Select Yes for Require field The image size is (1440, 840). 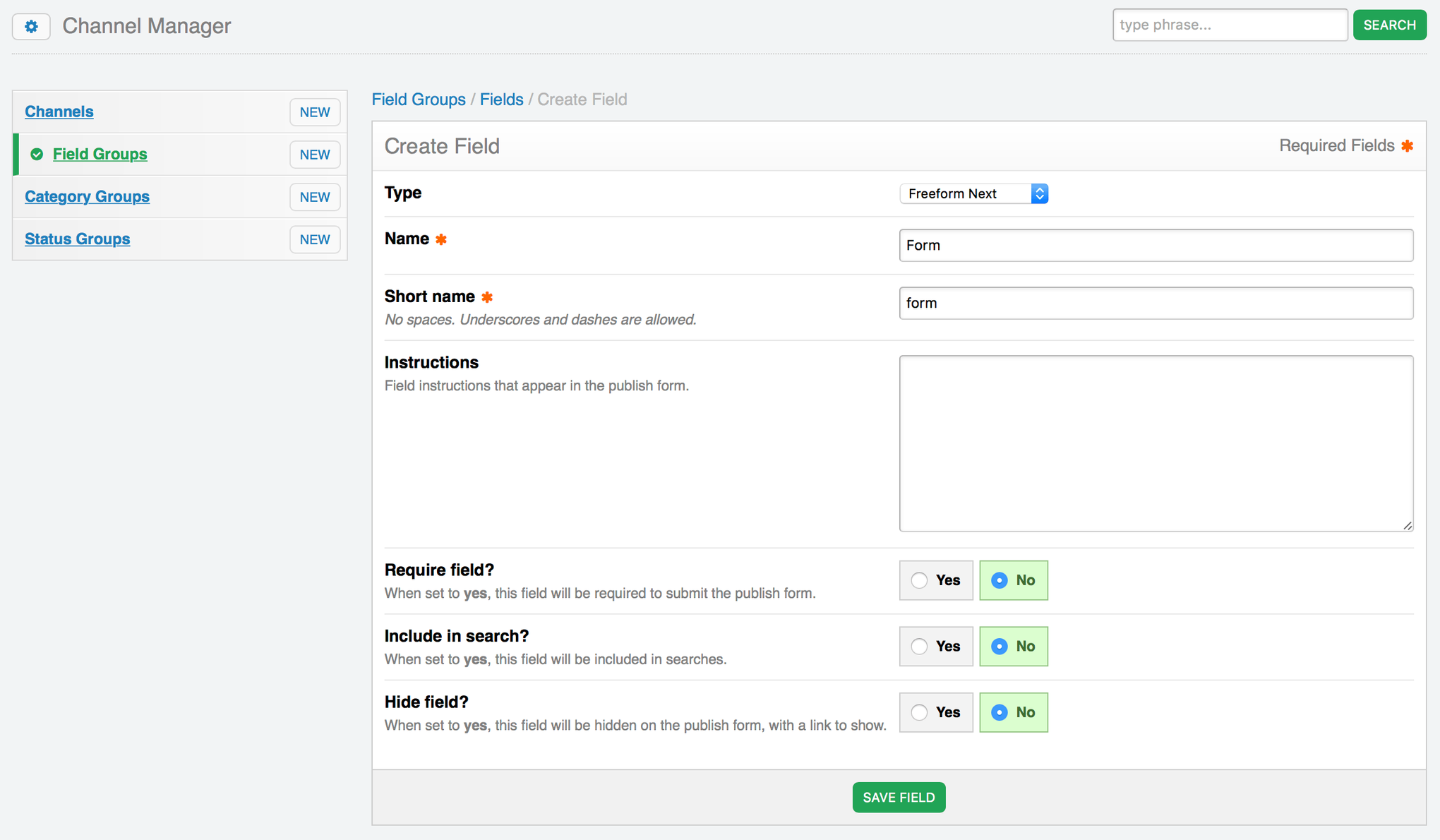[x=919, y=580]
